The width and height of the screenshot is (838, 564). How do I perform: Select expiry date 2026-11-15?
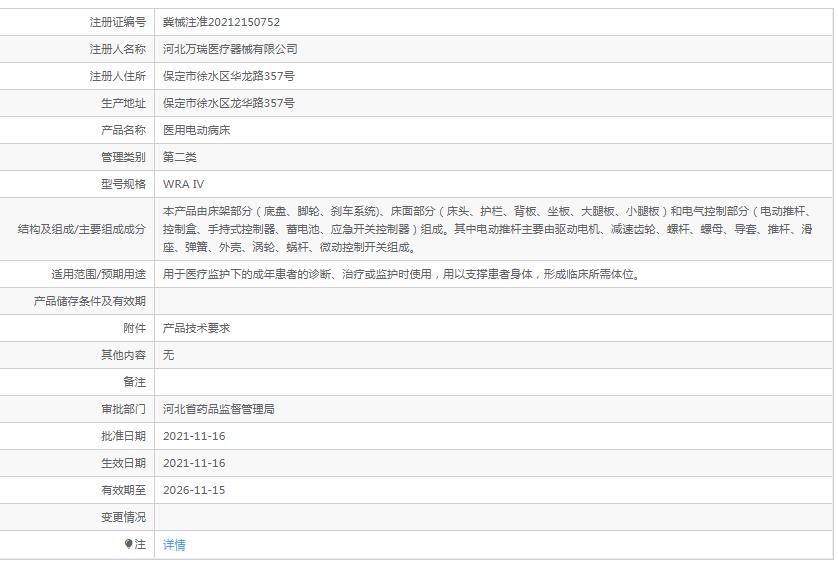194,490
